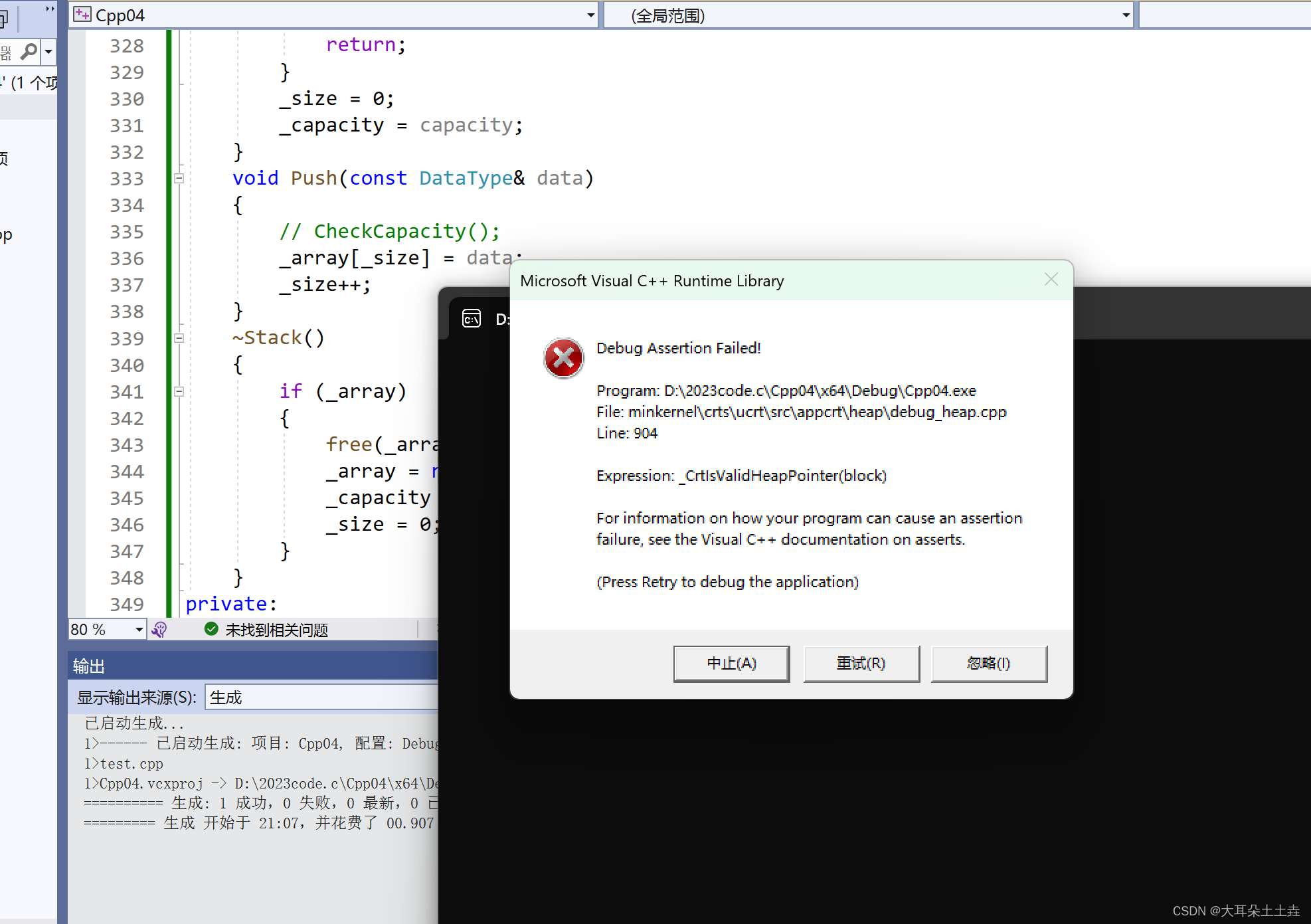This screenshot has height=924, width=1311.
Task: Click the Abort 中止(A) button
Action: pos(731,663)
